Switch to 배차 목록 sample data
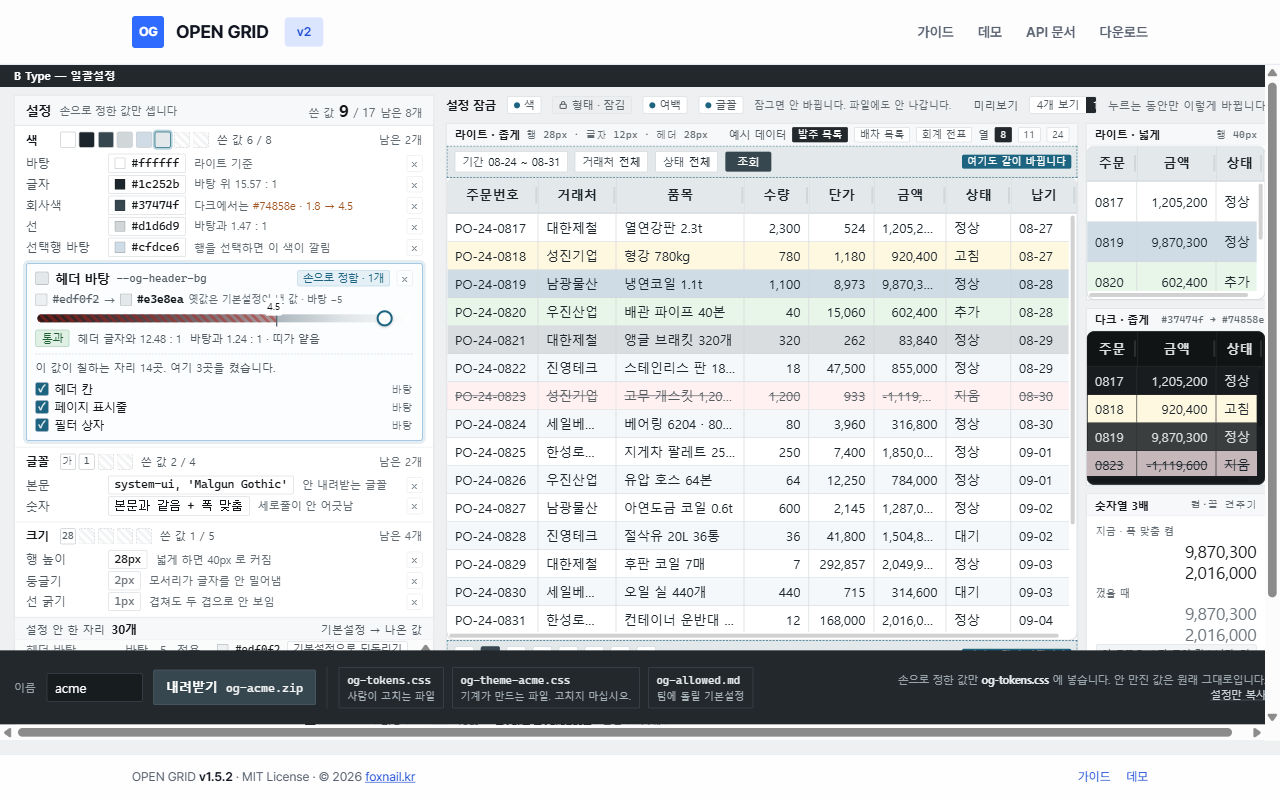 click(882, 134)
